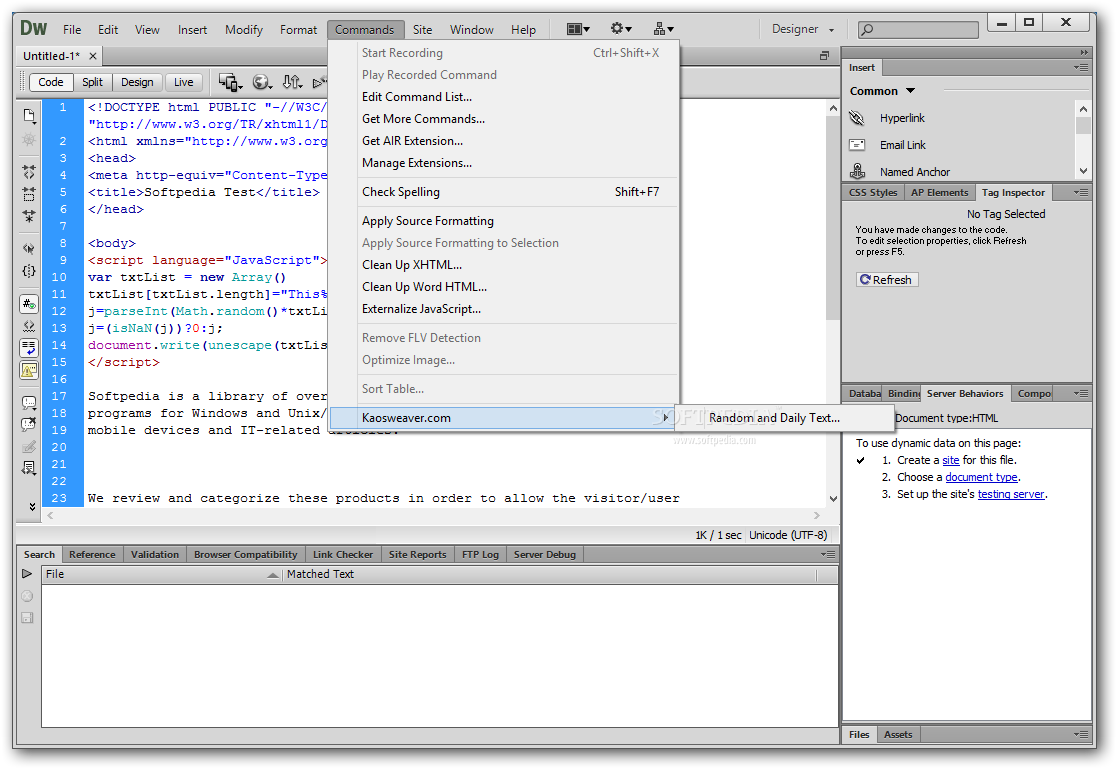Highlight Invalid Code icon in coding toolbar

28,326
